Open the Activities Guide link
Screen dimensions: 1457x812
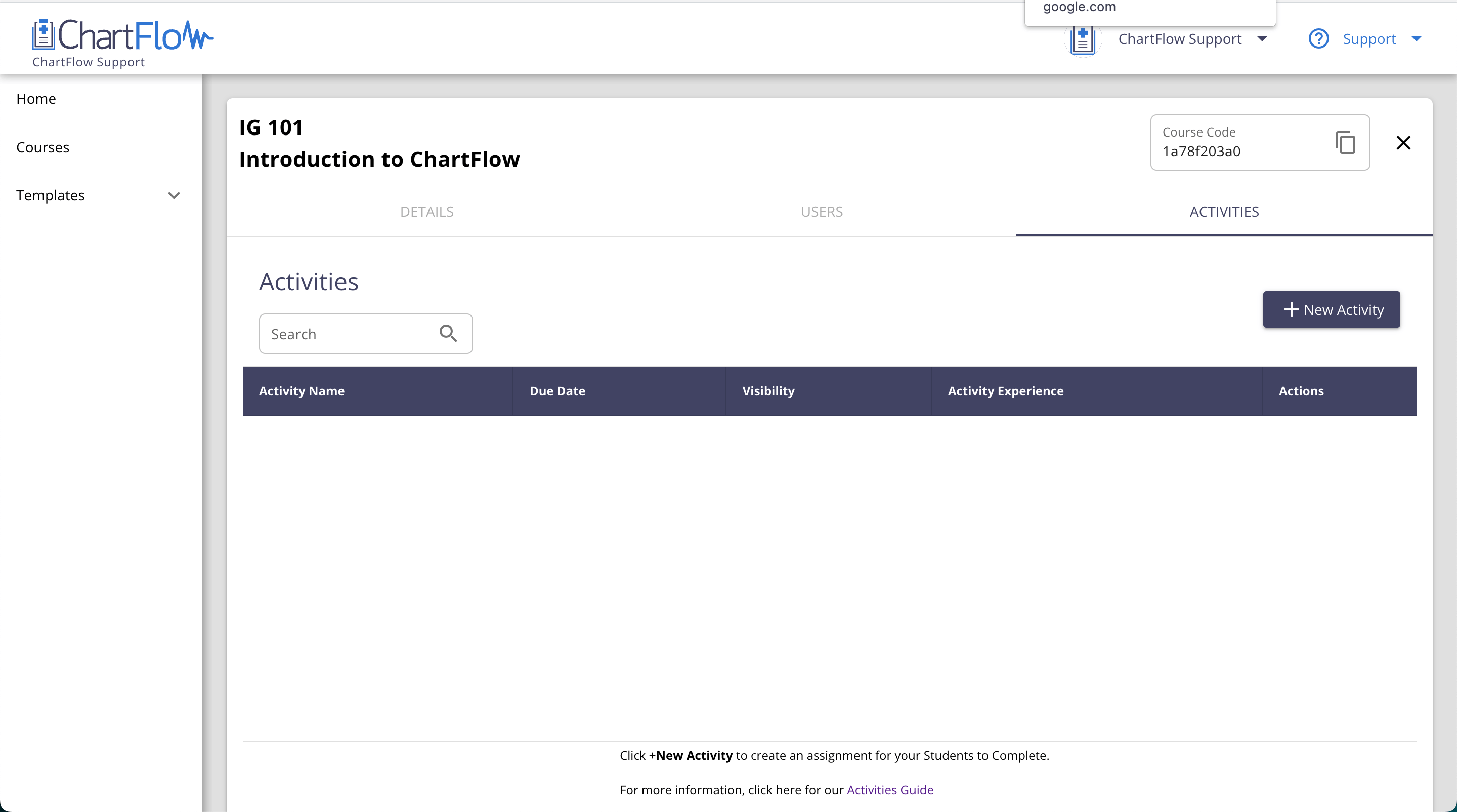click(x=890, y=790)
